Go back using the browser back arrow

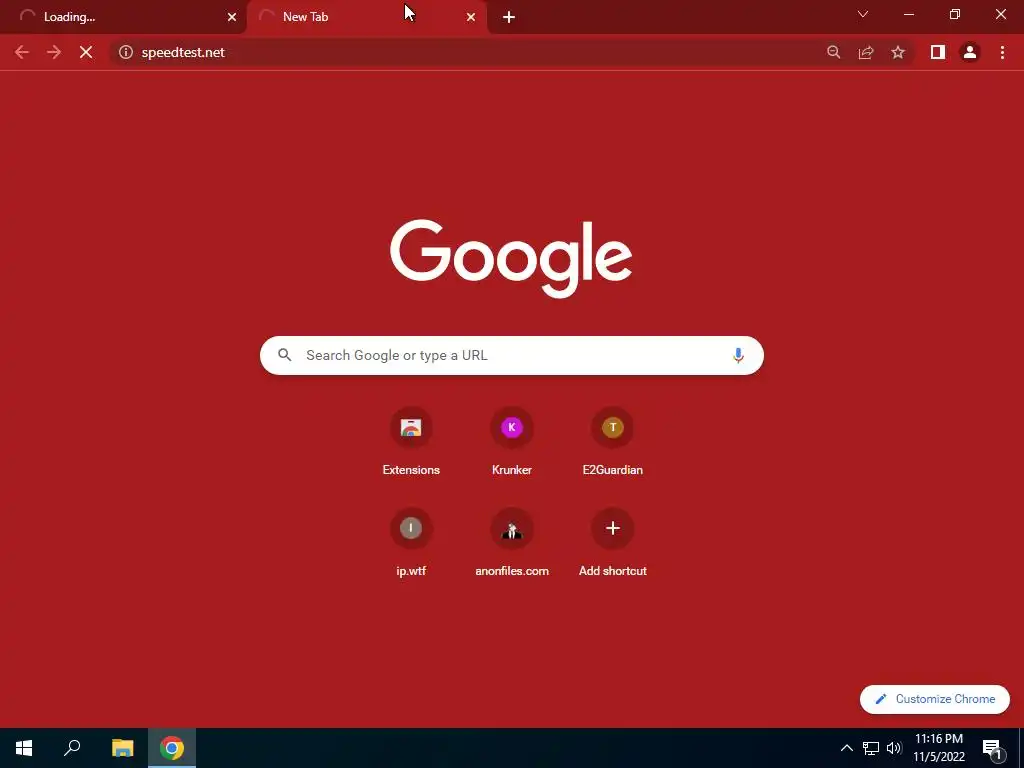(x=22, y=52)
